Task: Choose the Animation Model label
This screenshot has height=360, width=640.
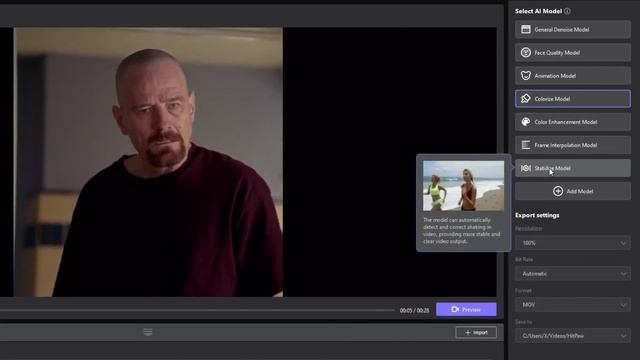Action: (555, 76)
